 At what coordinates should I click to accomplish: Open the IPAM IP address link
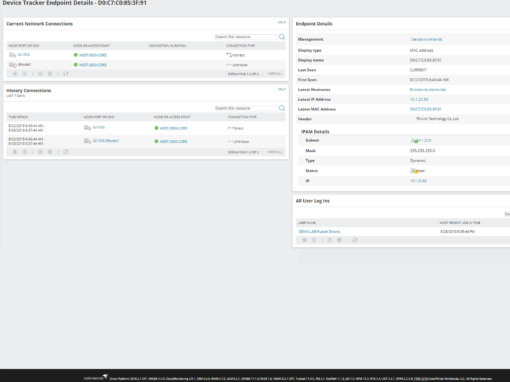coord(418,181)
